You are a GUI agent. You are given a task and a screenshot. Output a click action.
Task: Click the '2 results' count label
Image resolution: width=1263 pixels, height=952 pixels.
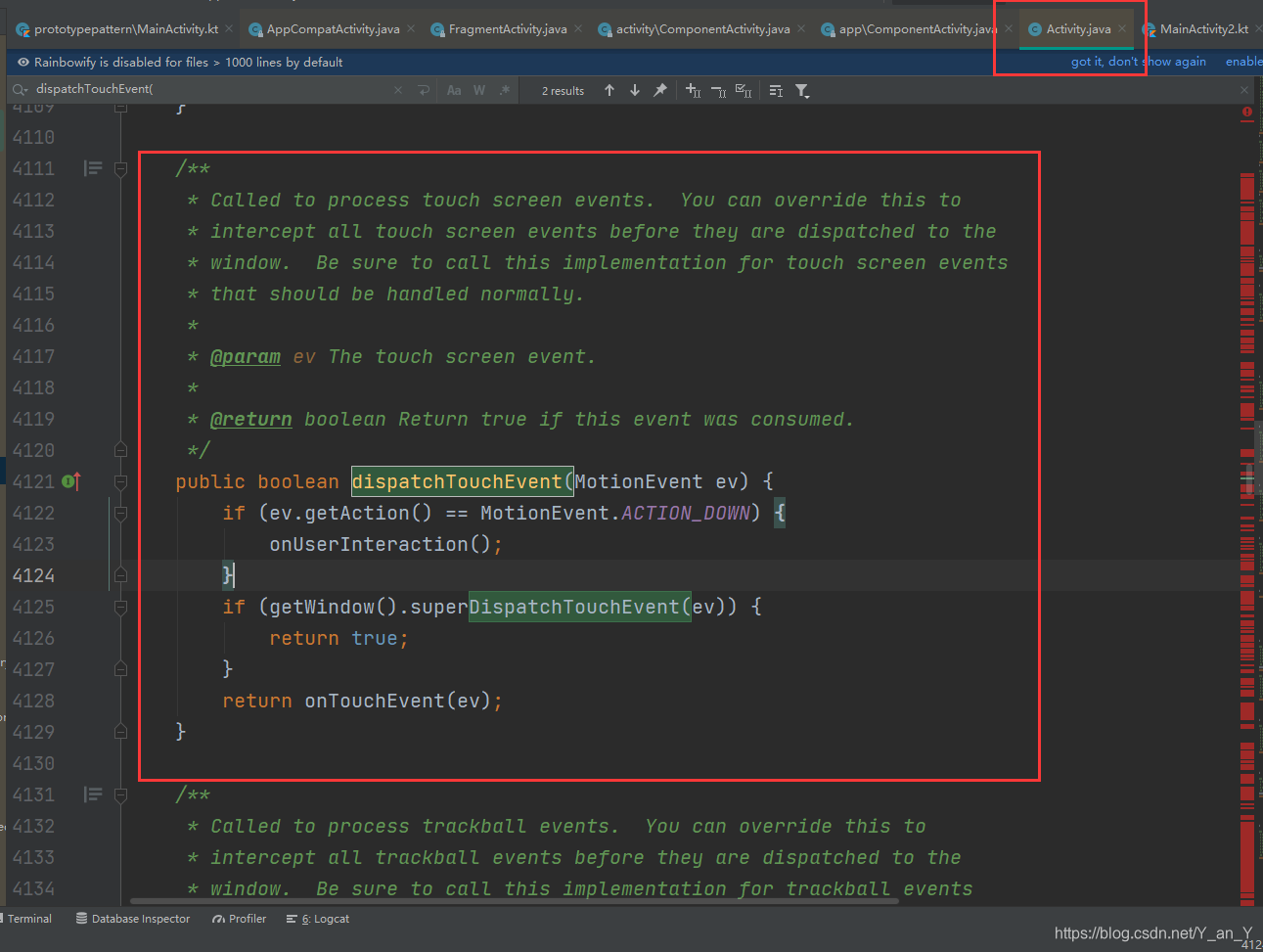coord(563,91)
